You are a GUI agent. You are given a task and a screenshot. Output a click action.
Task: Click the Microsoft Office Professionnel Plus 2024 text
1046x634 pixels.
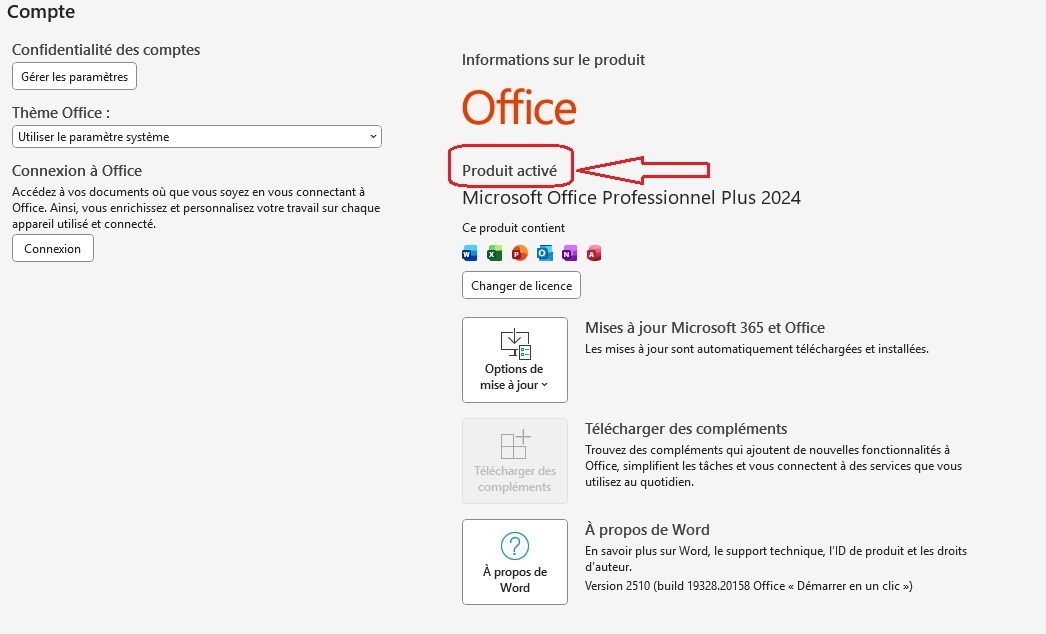coord(631,198)
